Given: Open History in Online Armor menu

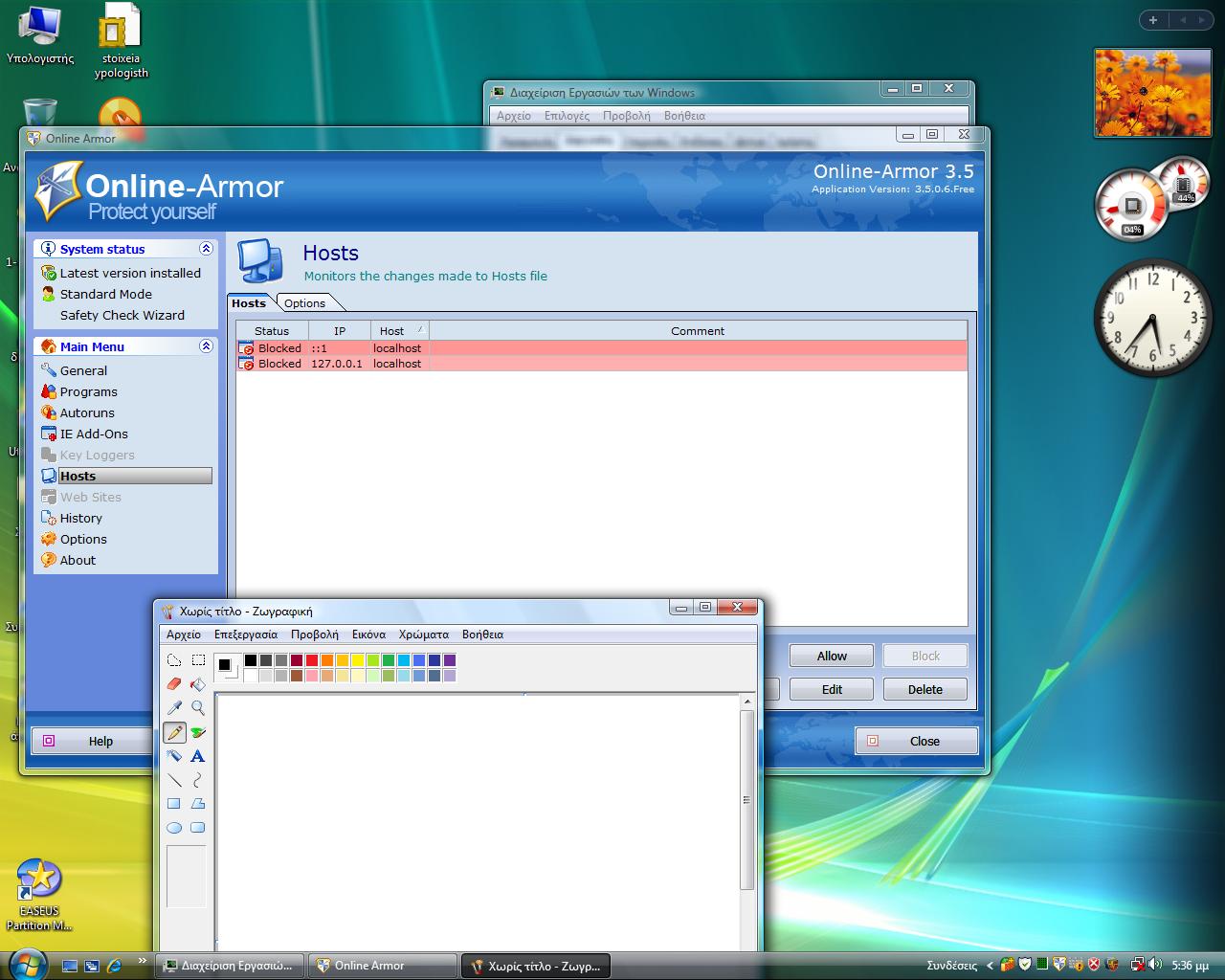Looking at the screenshot, I should [80, 518].
